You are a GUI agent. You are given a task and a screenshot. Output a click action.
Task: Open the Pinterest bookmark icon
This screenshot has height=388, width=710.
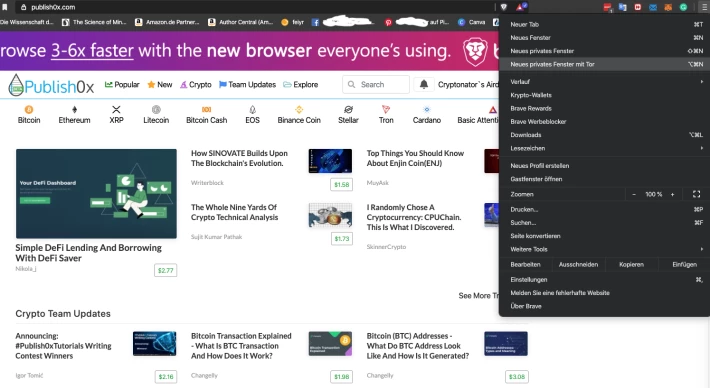pos(388,22)
